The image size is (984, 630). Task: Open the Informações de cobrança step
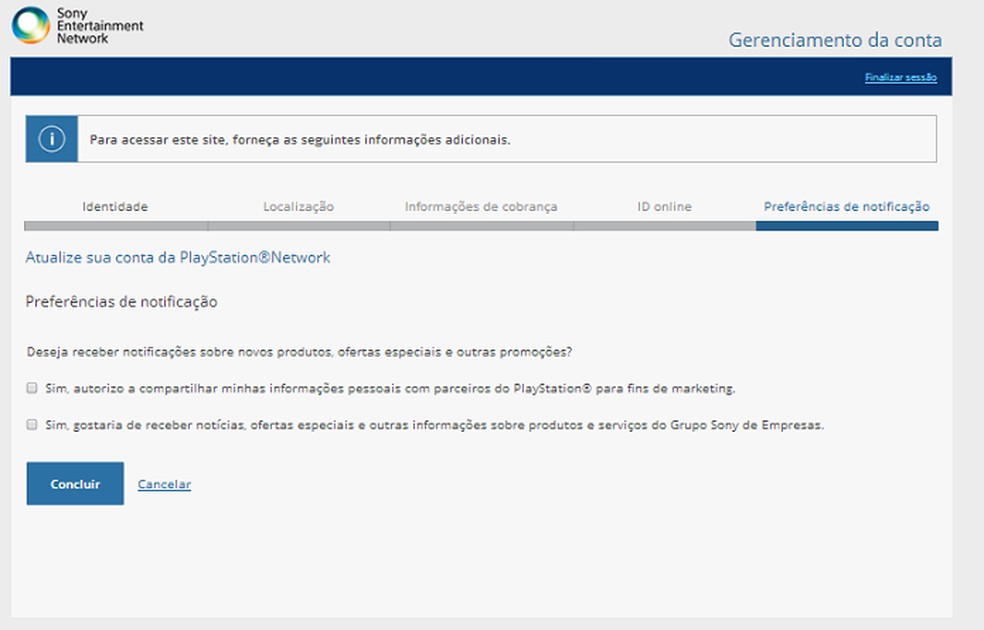click(x=481, y=206)
